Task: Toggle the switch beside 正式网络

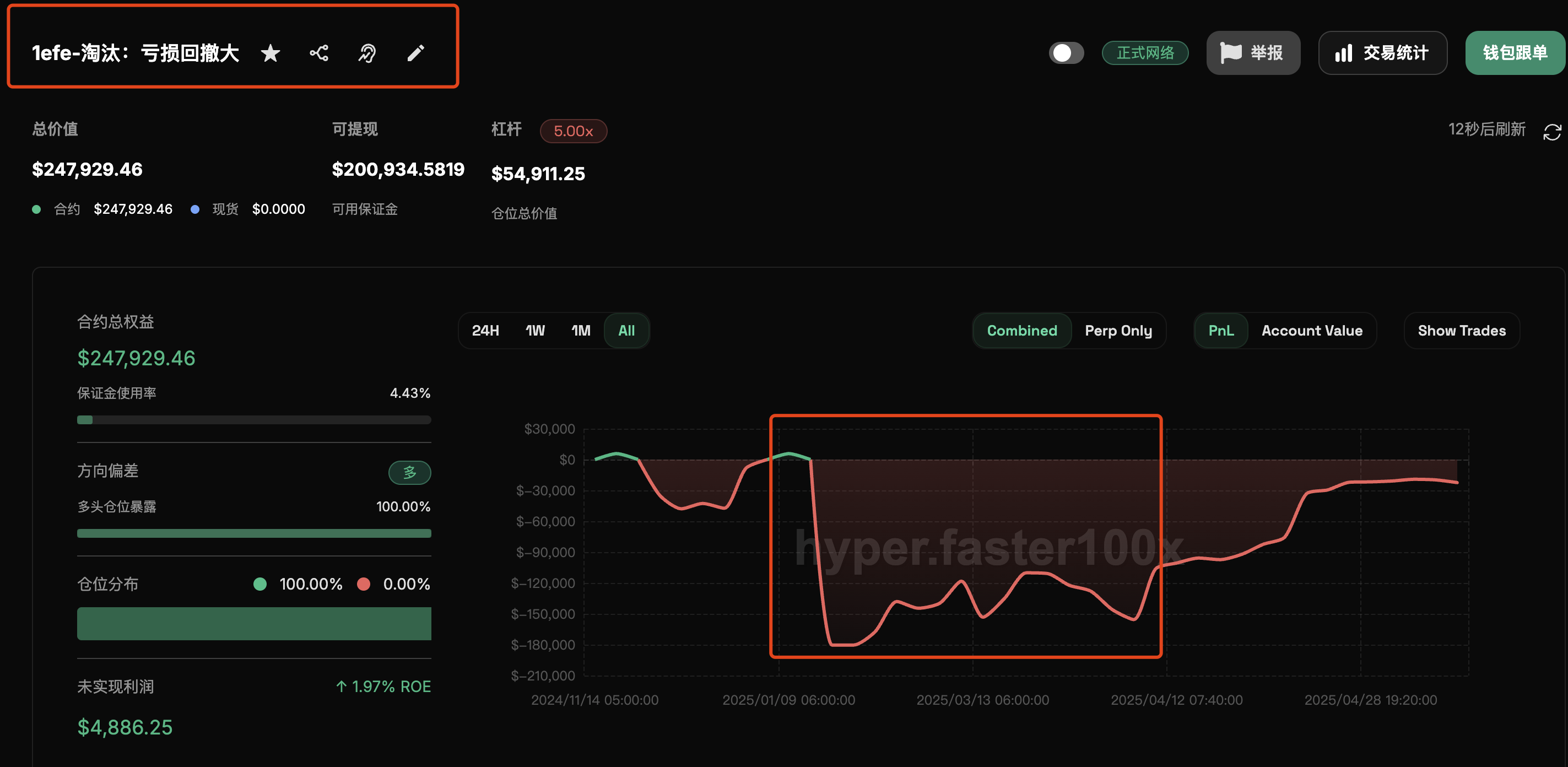Action: 1066,53
